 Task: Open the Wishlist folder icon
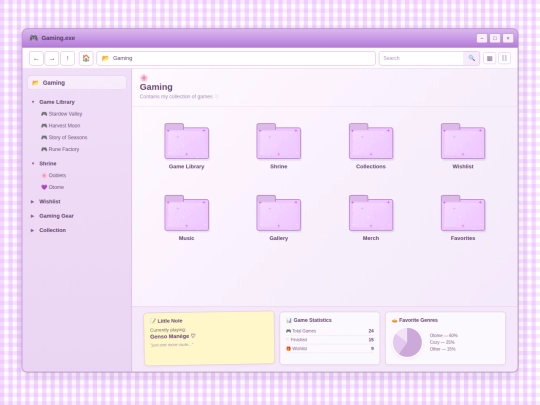point(463,141)
